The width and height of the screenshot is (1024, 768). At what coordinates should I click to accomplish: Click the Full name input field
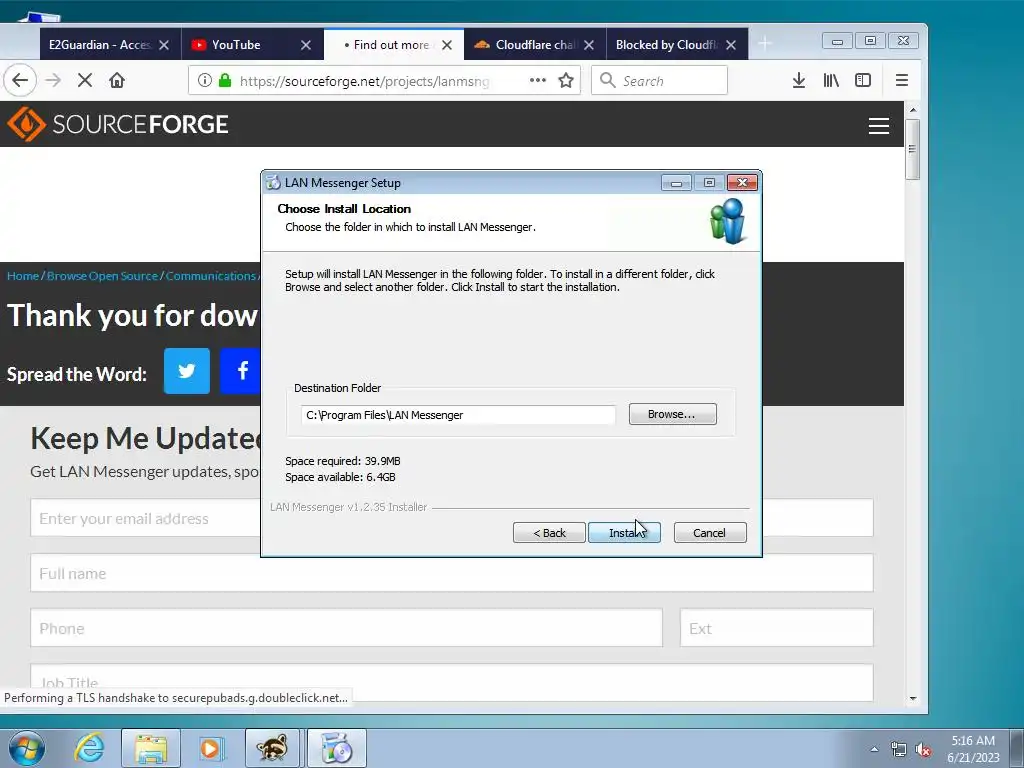pyautogui.click(x=452, y=573)
